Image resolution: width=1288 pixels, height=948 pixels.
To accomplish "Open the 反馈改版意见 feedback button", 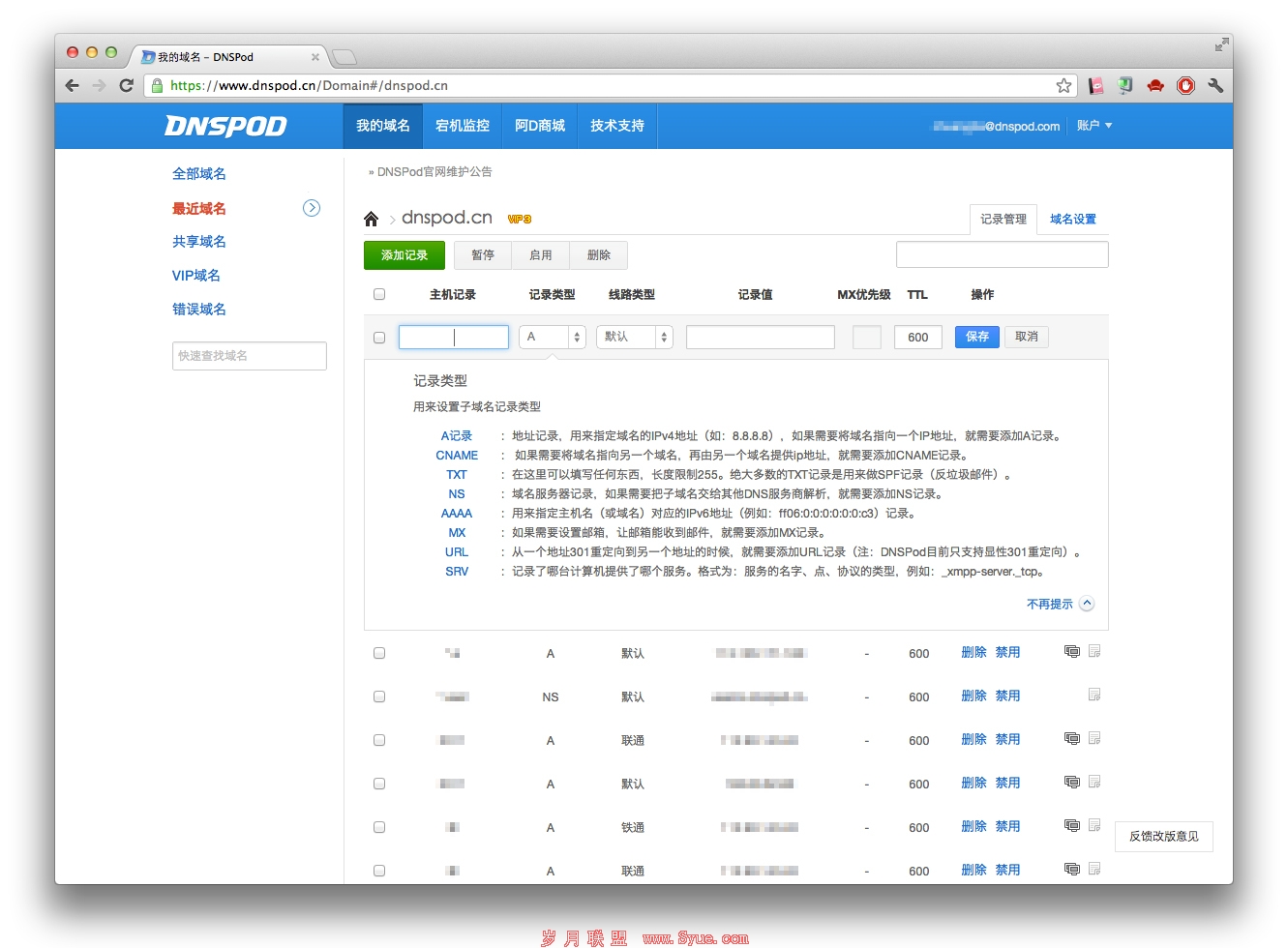I will pyautogui.click(x=1164, y=837).
